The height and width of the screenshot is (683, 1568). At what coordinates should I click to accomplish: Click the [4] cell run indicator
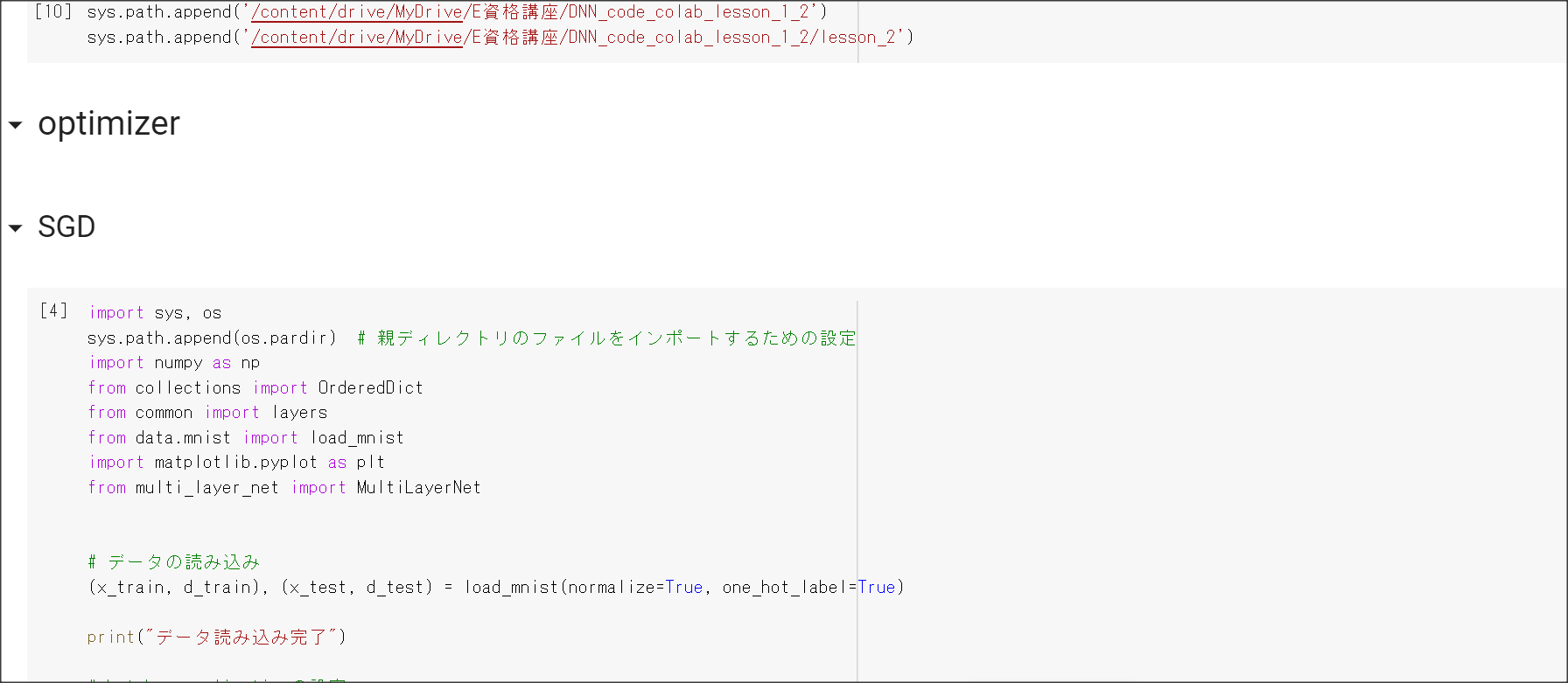pos(53,310)
